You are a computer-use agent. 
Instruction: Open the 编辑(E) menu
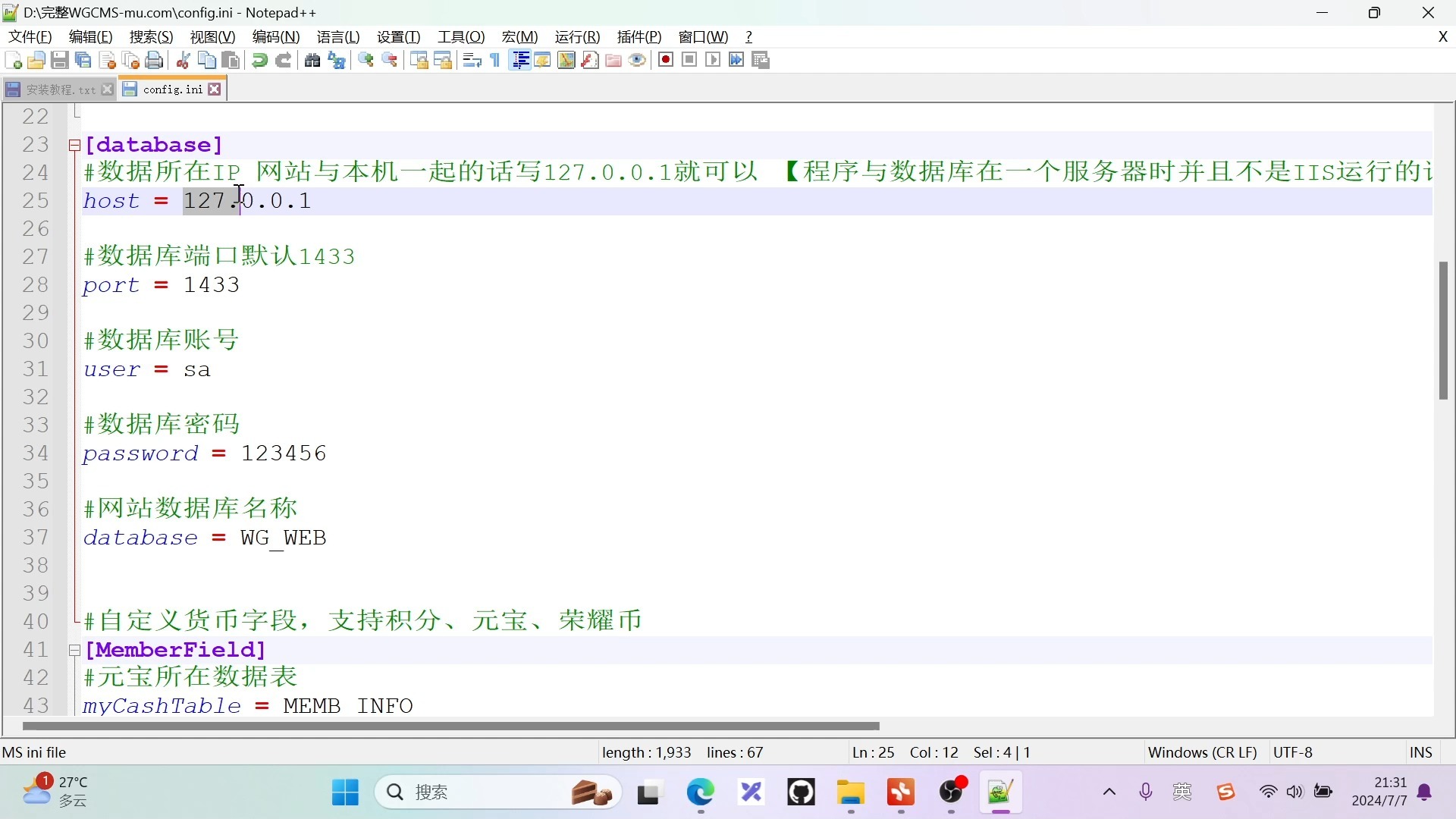91,36
